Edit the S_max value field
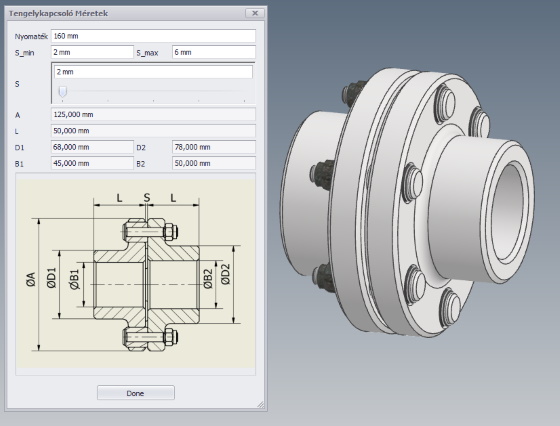 [x=214, y=52]
